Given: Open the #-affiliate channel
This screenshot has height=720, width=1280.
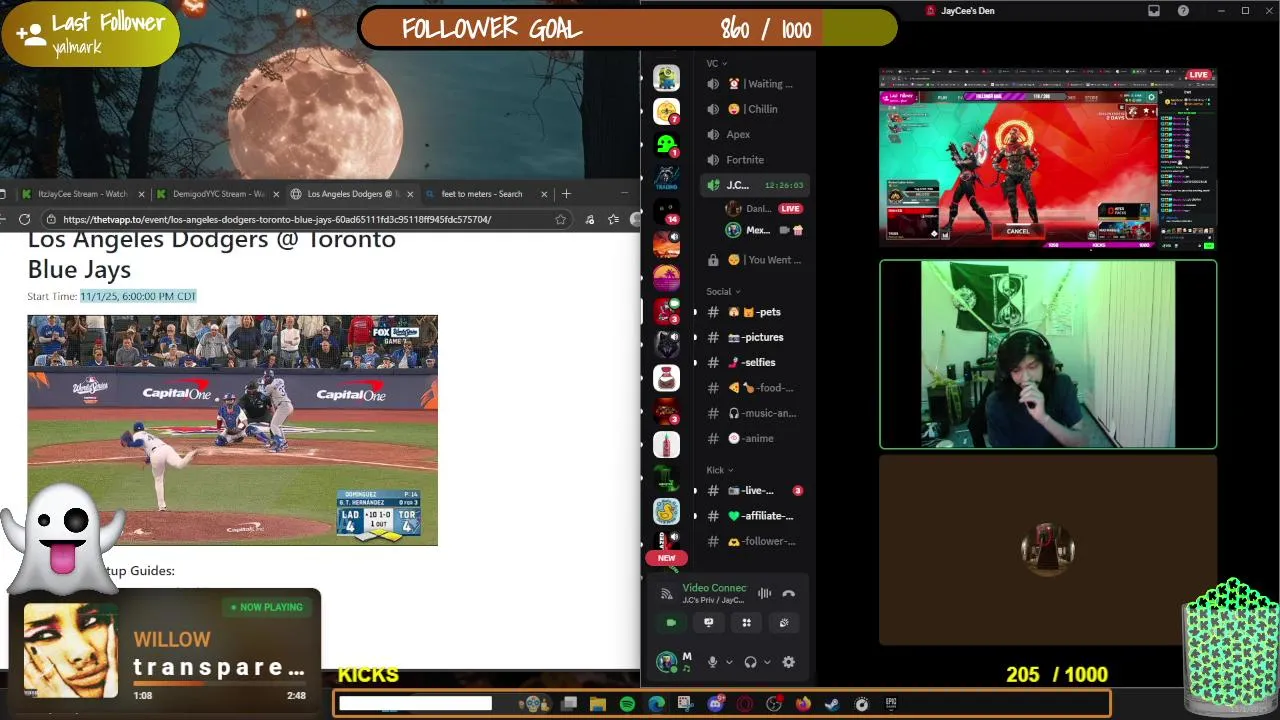Looking at the screenshot, I should (755, 516).
